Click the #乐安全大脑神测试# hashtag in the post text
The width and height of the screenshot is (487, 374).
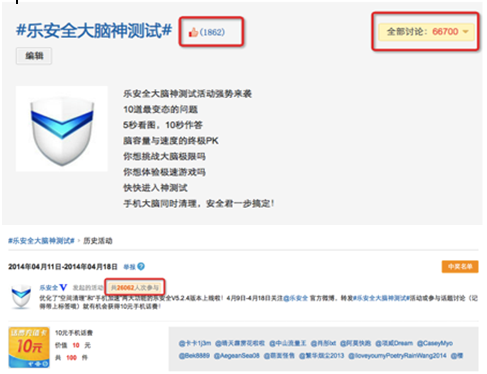(x=381, y=298)
